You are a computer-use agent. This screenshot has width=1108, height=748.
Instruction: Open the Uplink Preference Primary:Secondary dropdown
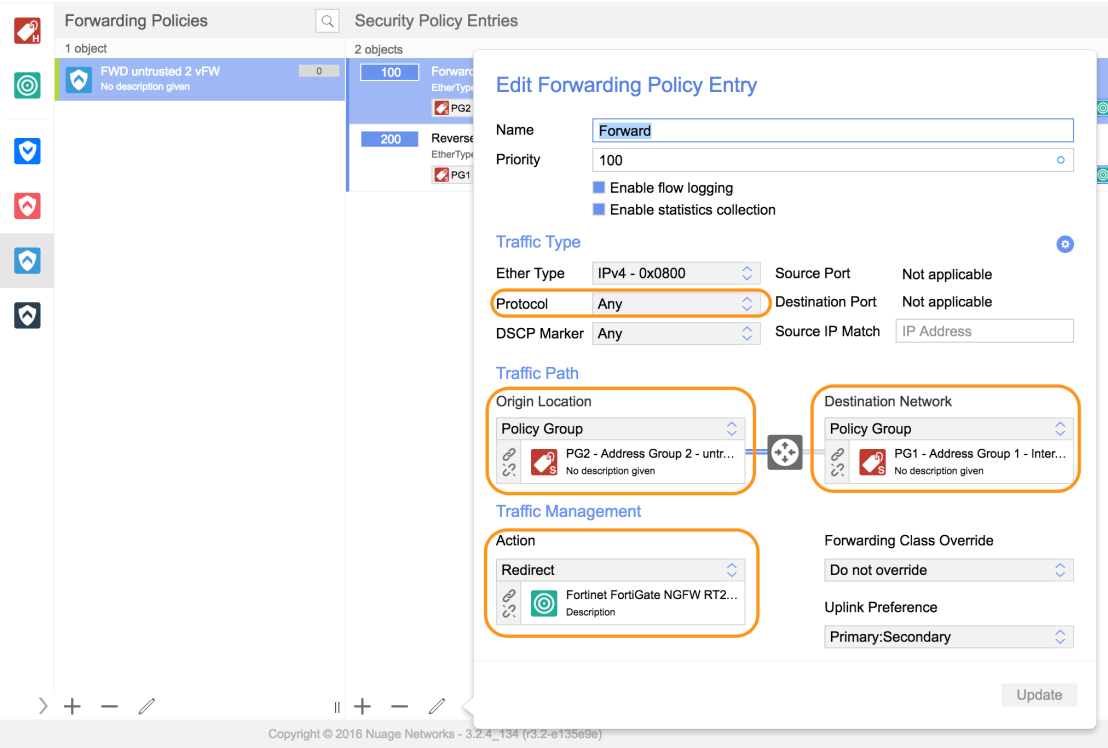948,637
